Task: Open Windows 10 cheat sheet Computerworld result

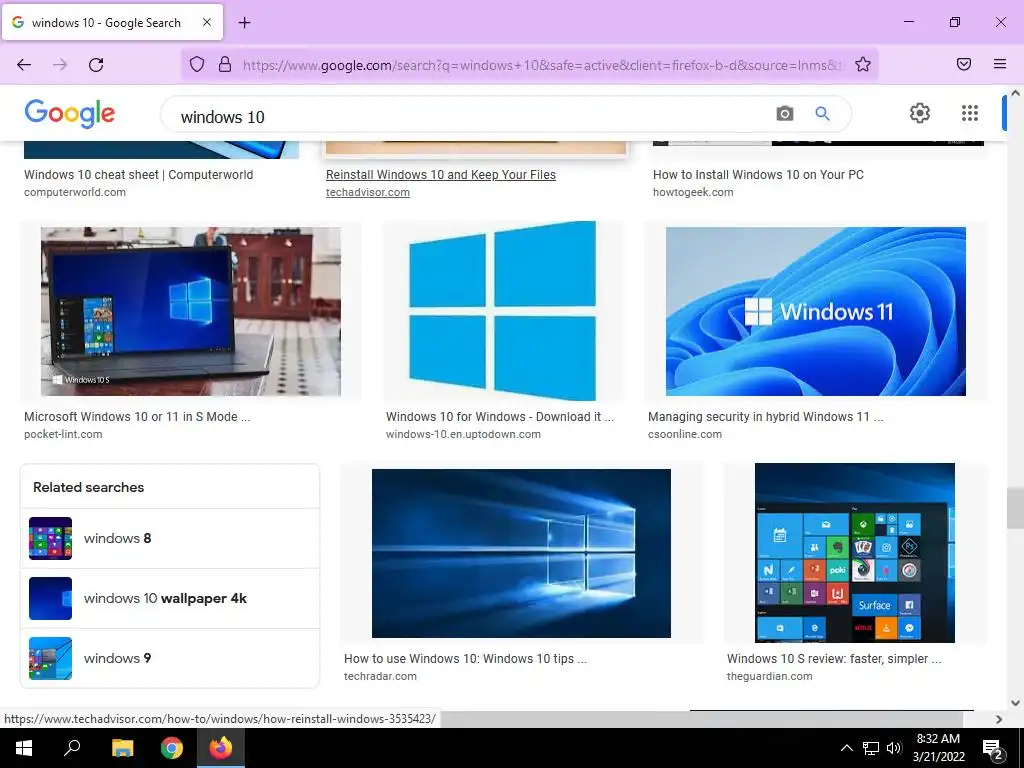Action: tap(138, 174)
